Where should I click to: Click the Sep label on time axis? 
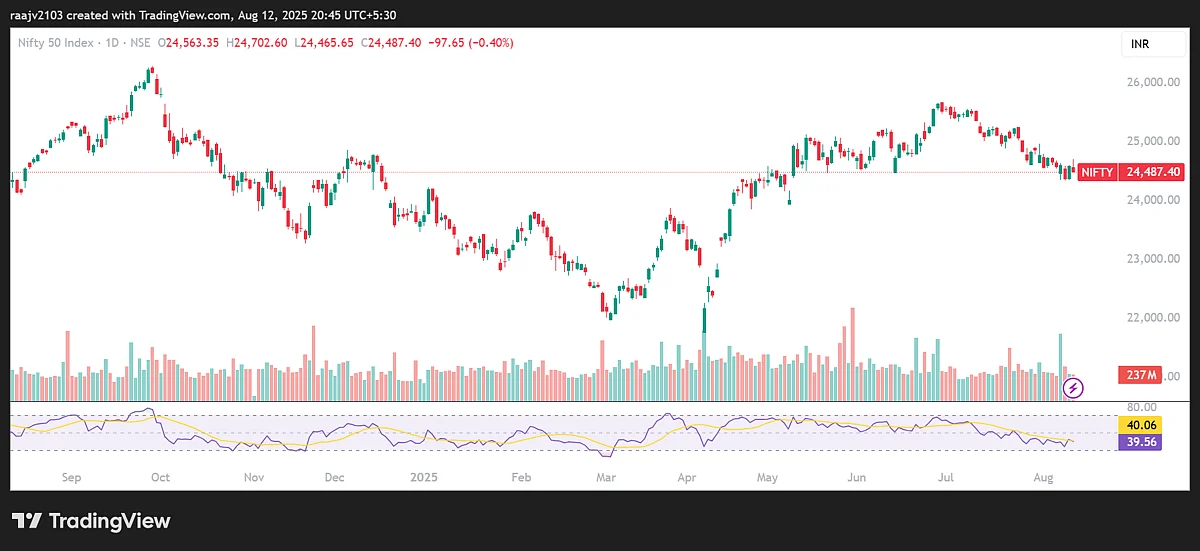(x=71, y=478)
